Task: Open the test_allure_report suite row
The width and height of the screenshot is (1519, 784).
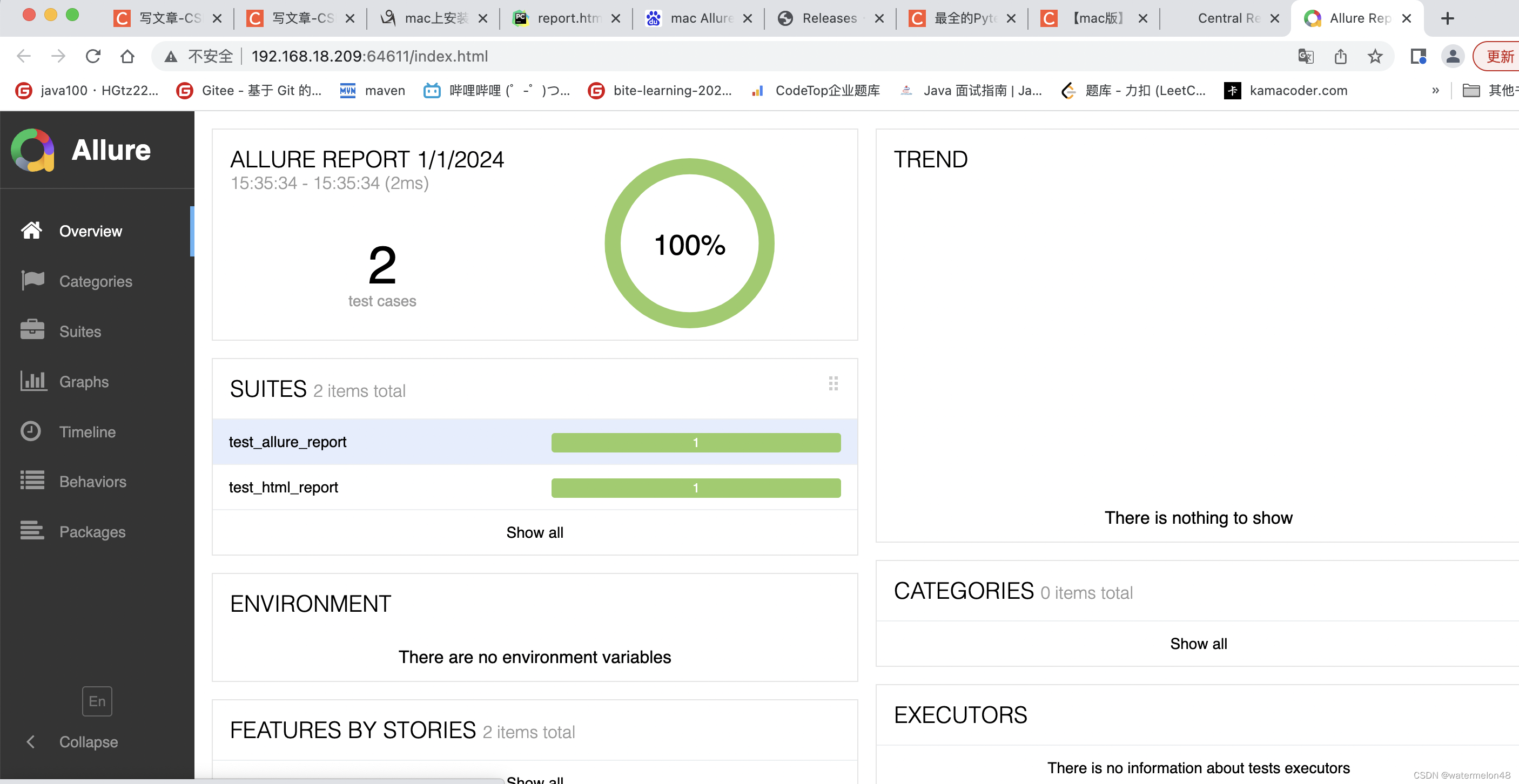Action: click(x=287, y=442)
